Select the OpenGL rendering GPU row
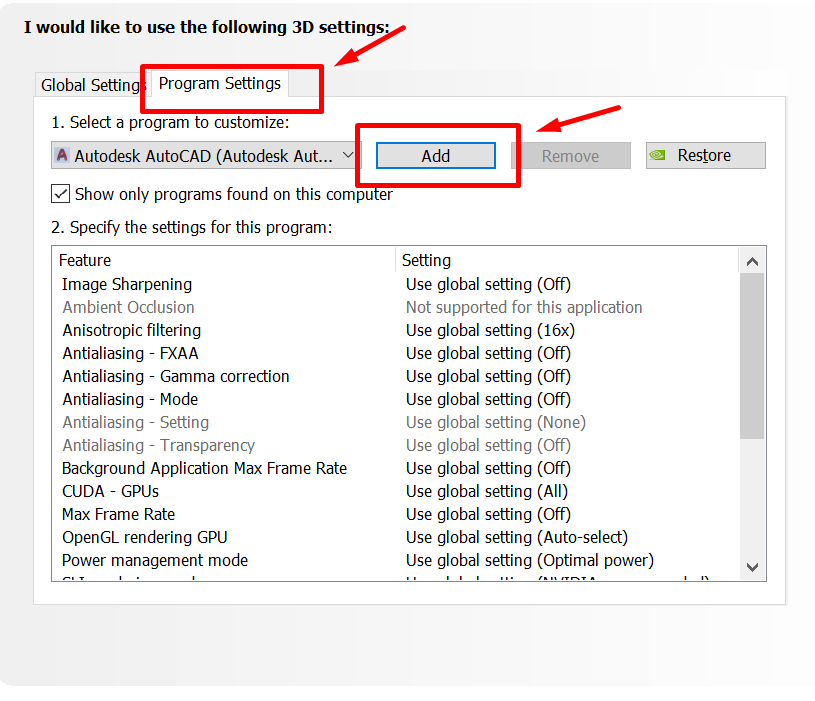 coord(144,537)
